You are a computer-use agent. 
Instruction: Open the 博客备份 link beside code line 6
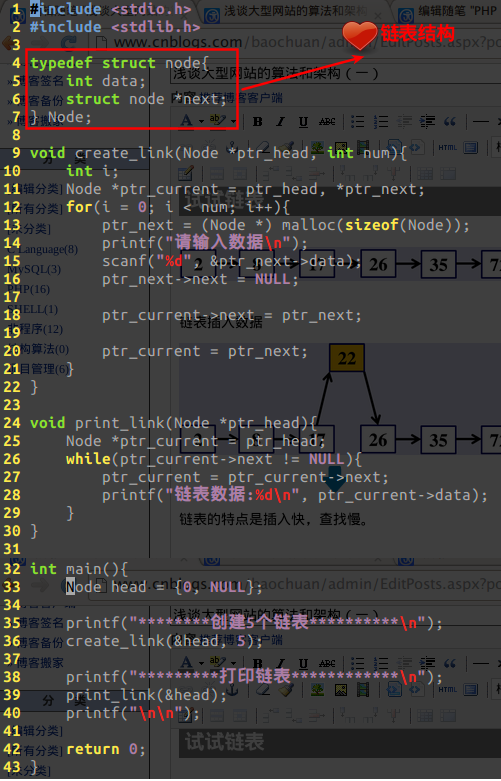point(40,101)
